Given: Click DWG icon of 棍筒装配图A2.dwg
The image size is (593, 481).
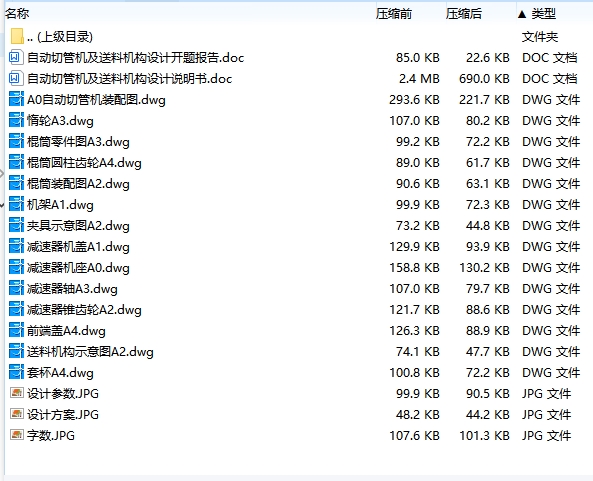Looking at the screenshot, I should pyautogui.click(x=16, y=183).
